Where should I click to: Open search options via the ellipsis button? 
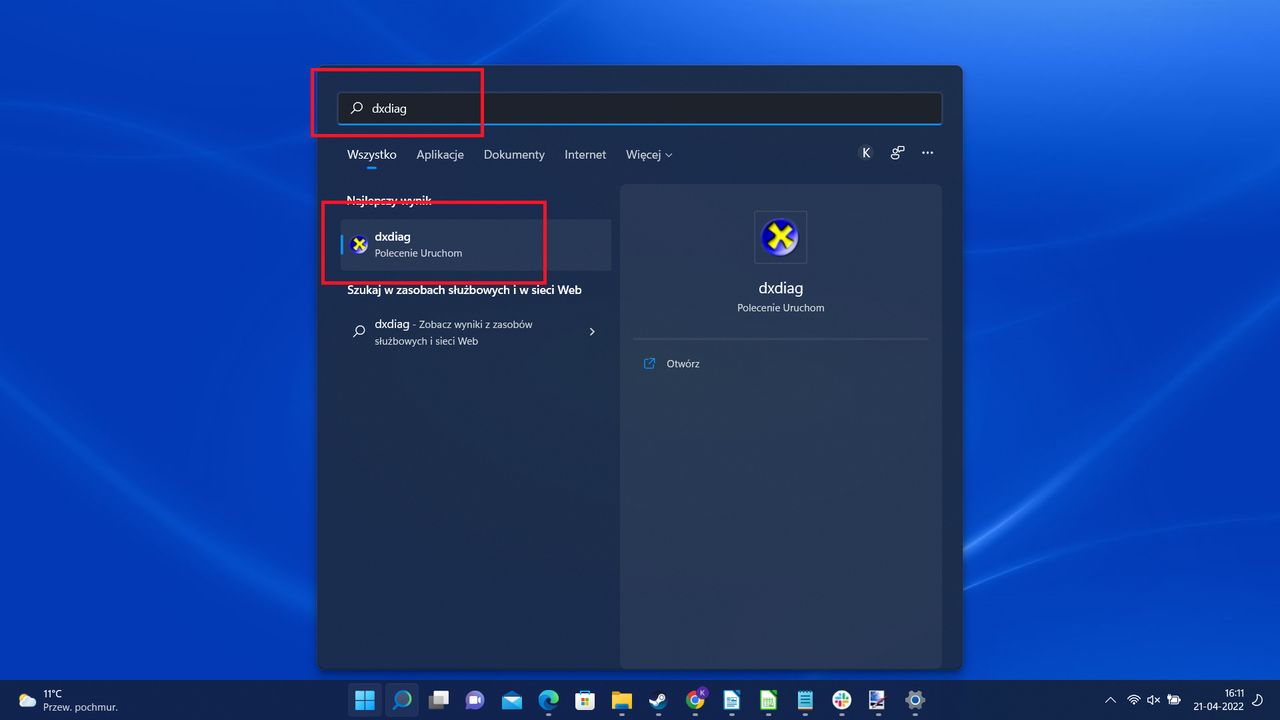pos(927,153)
